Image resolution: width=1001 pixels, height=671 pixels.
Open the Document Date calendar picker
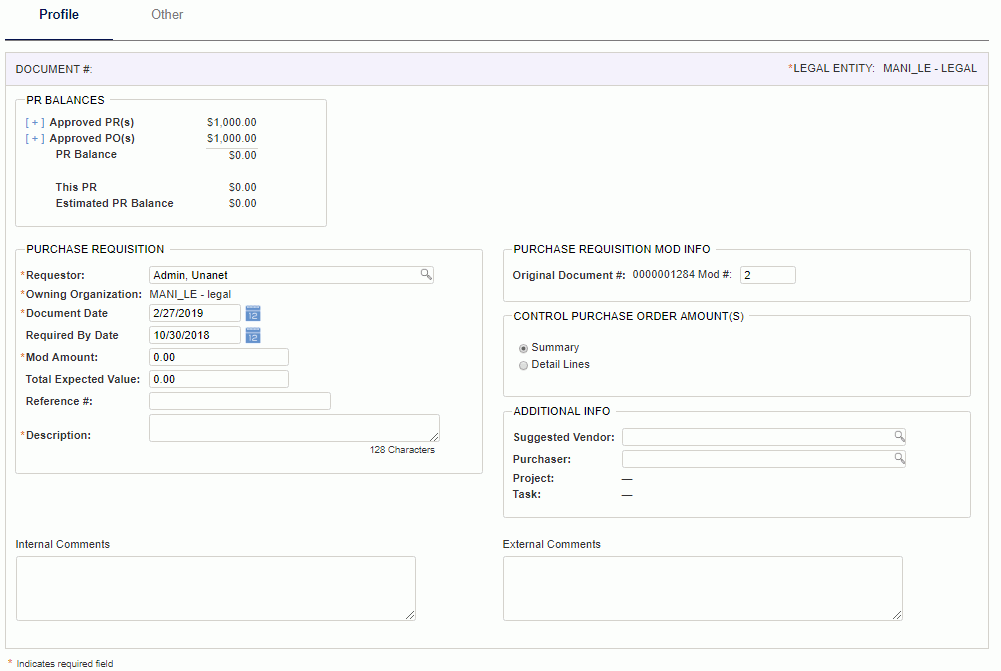[253, 313]
